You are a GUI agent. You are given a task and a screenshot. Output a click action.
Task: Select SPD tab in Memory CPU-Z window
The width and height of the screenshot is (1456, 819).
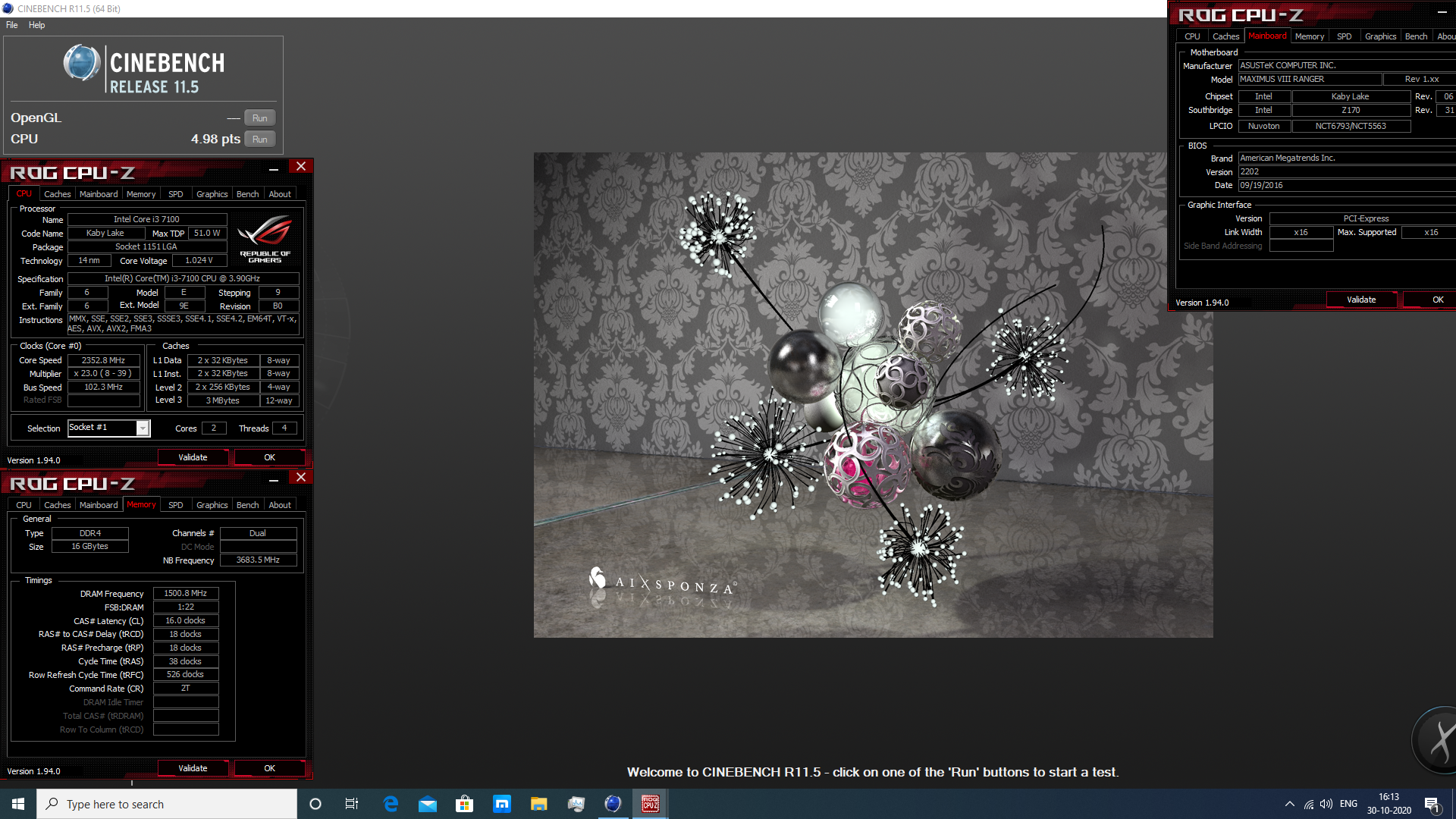(175, 505)
